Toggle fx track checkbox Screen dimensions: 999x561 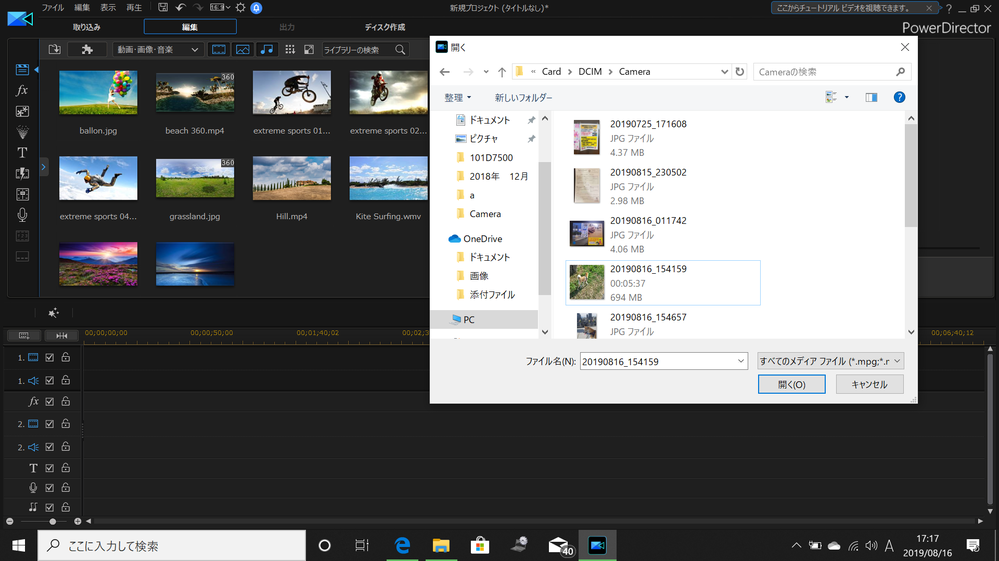coord(50,402)
